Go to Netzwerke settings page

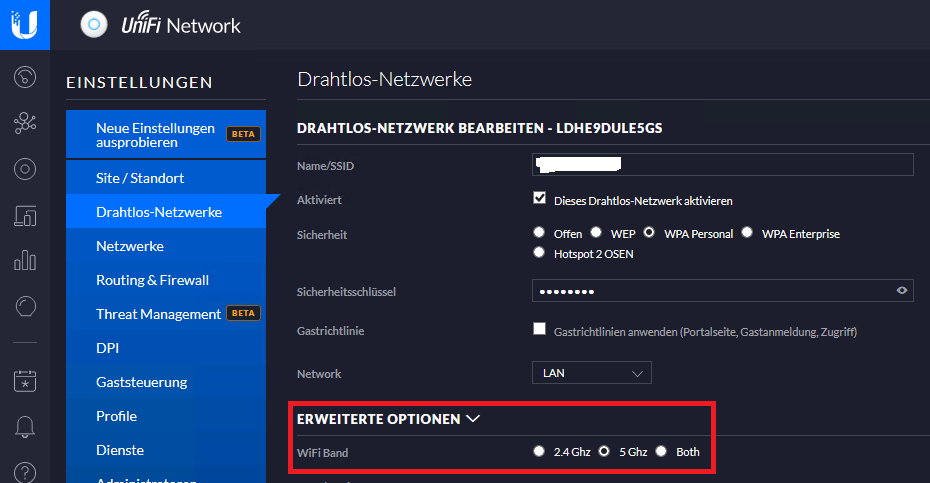[x=130, y=246]
